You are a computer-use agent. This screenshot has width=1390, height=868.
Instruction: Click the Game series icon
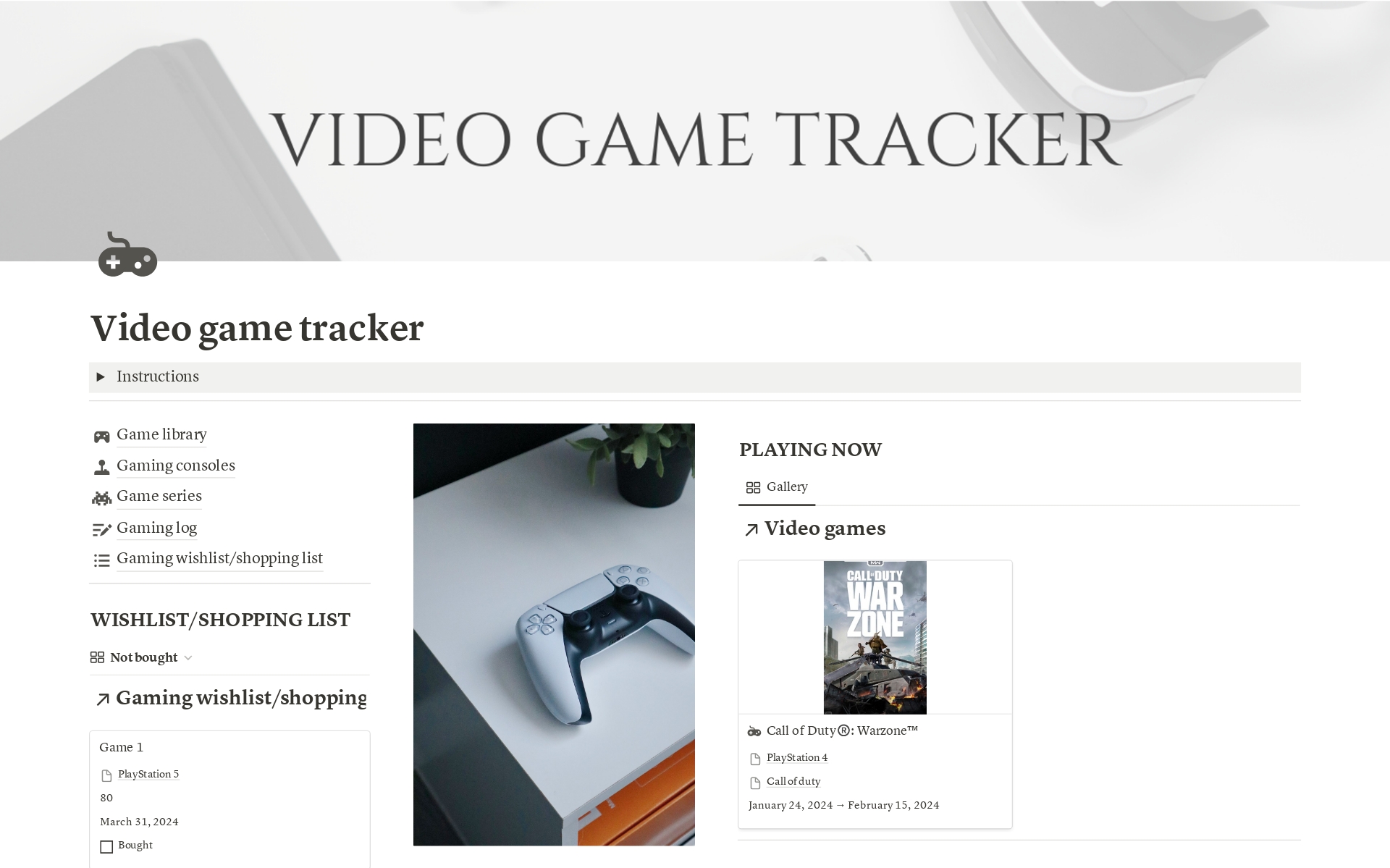pos(102,497)
